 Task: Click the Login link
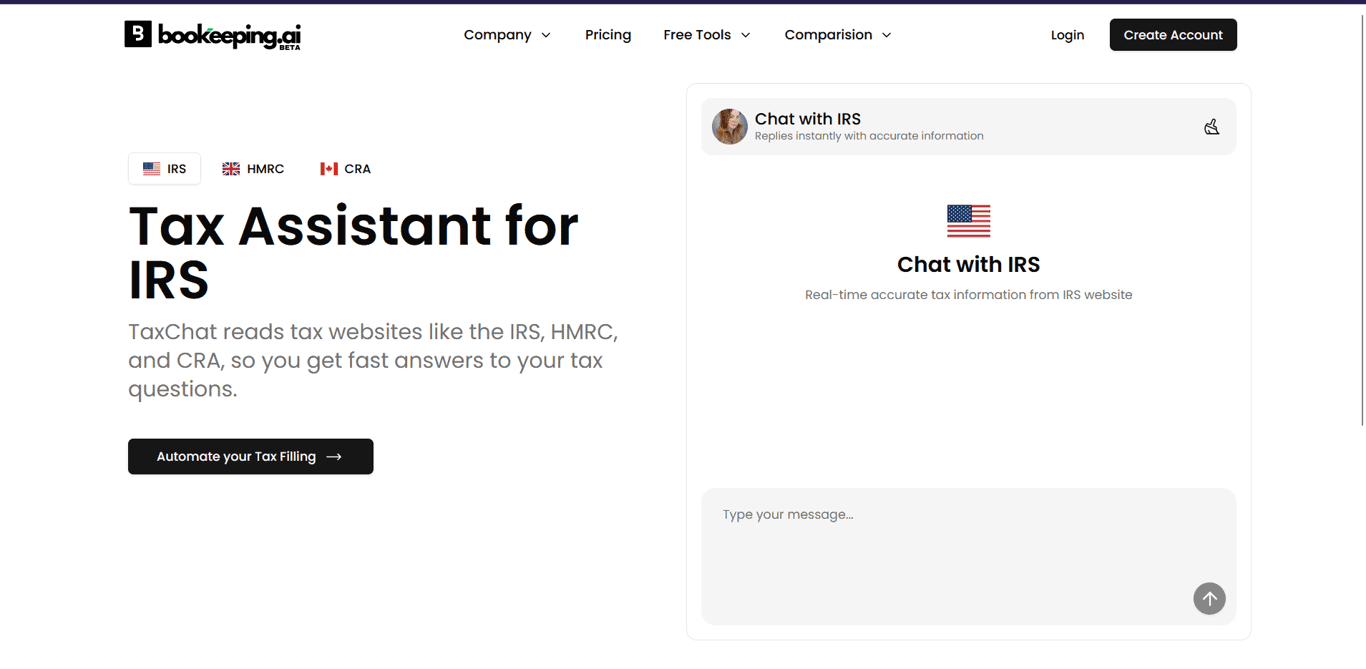(1067, 34)
